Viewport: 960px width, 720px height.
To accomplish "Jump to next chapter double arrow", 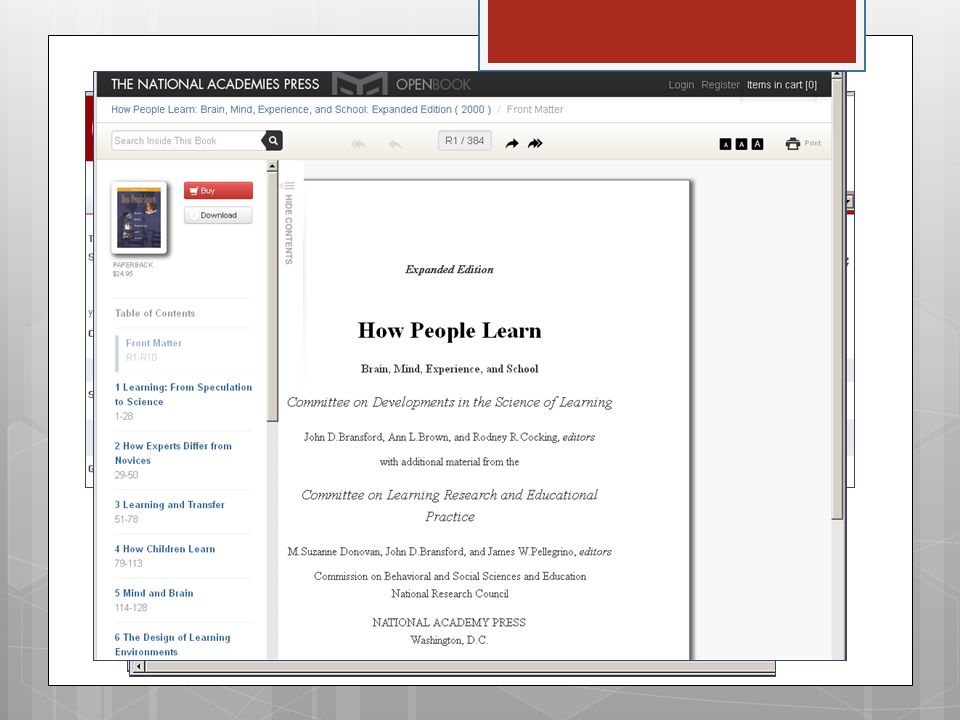I will 535,143.
